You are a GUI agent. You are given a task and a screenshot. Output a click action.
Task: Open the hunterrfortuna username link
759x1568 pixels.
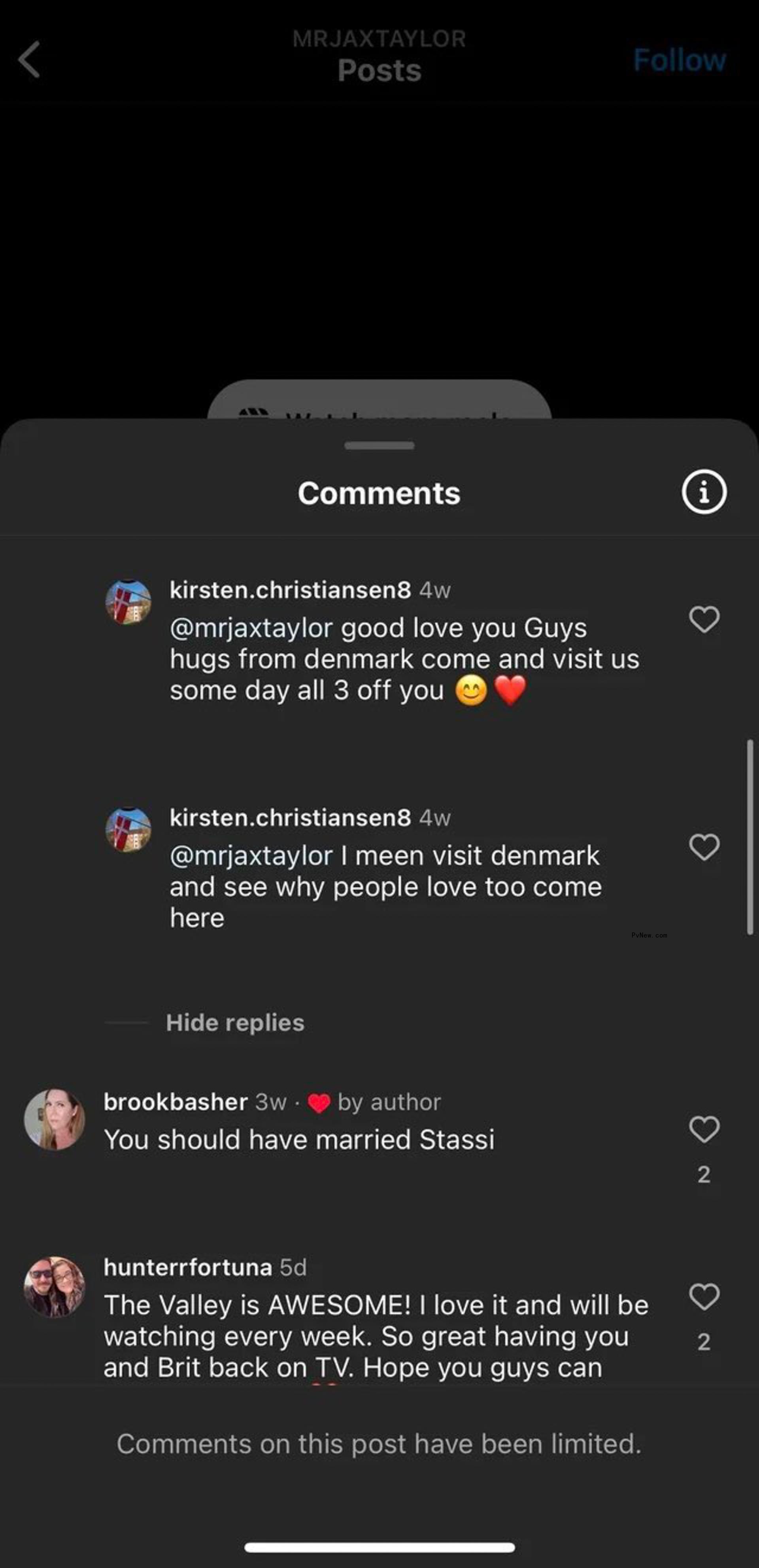(x=187, y=1267)
